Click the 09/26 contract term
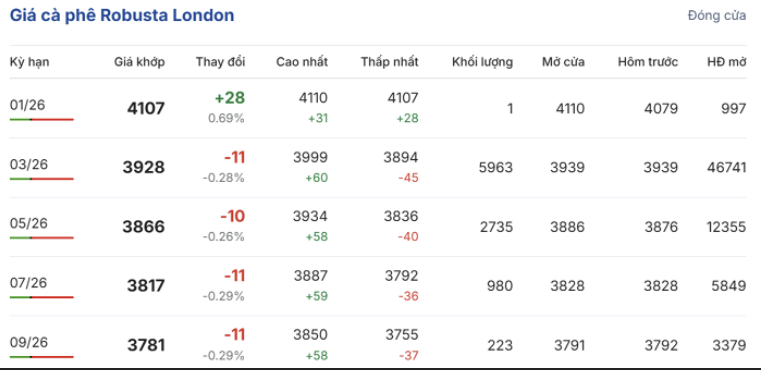The width and height of the screenshot is (761, 370). coord(29,342)
